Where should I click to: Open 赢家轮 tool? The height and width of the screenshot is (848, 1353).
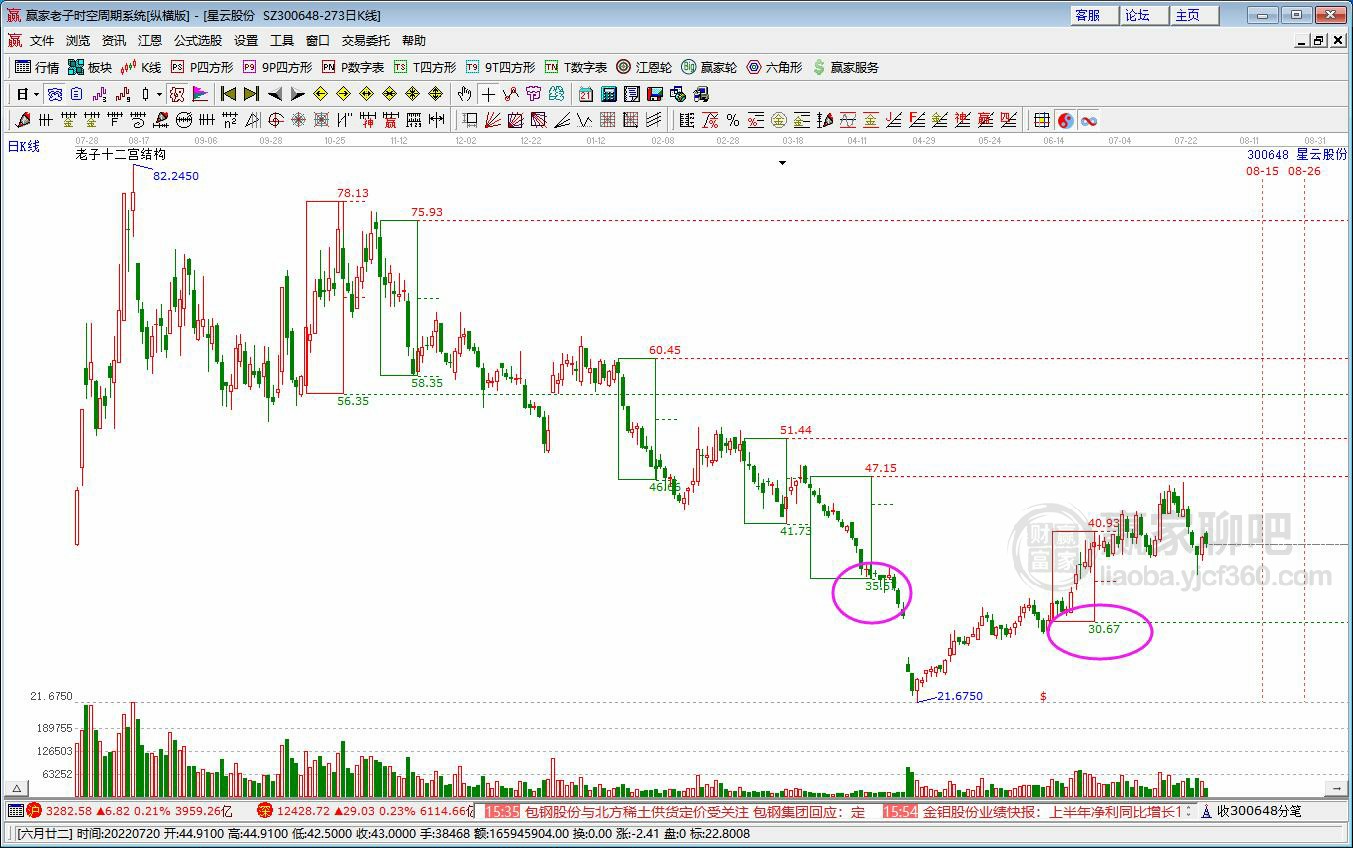(709, 67)
